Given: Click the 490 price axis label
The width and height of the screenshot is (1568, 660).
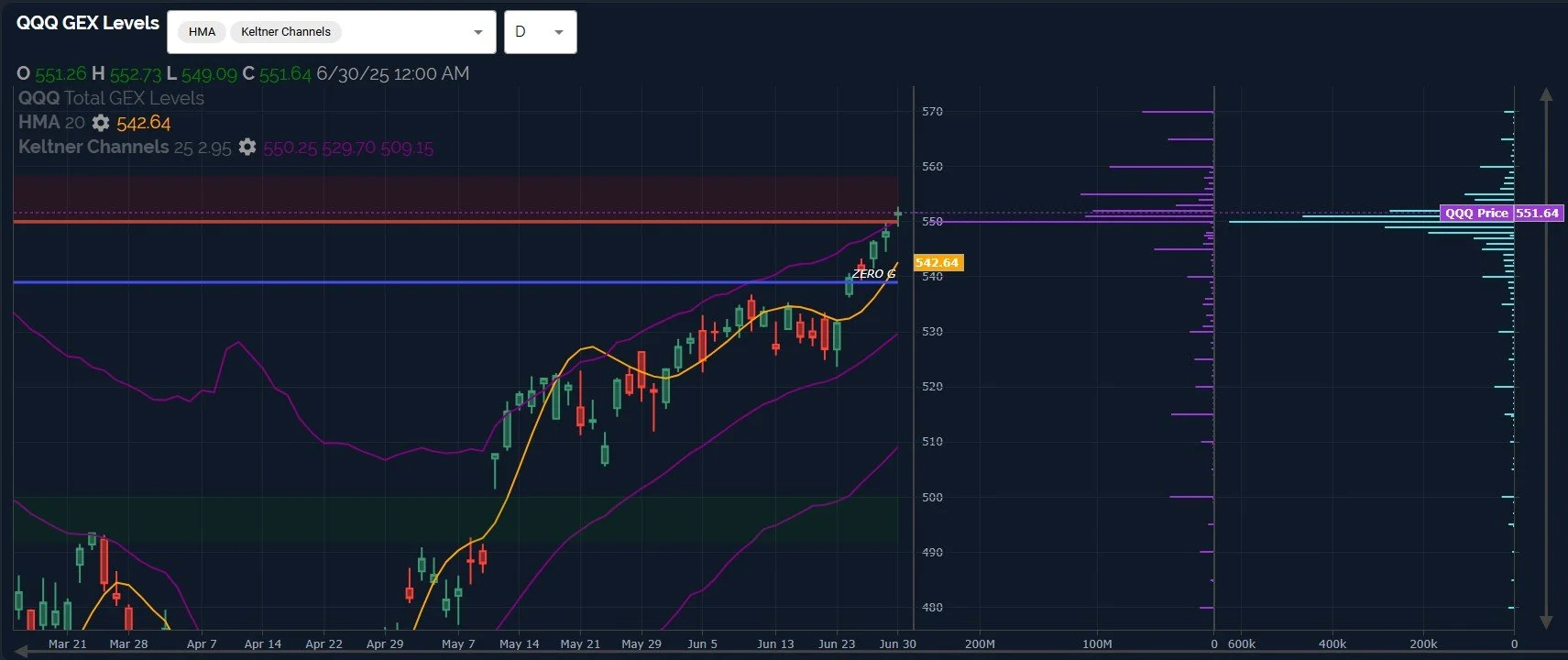Looking at the screenshot, I should (932, 553).
